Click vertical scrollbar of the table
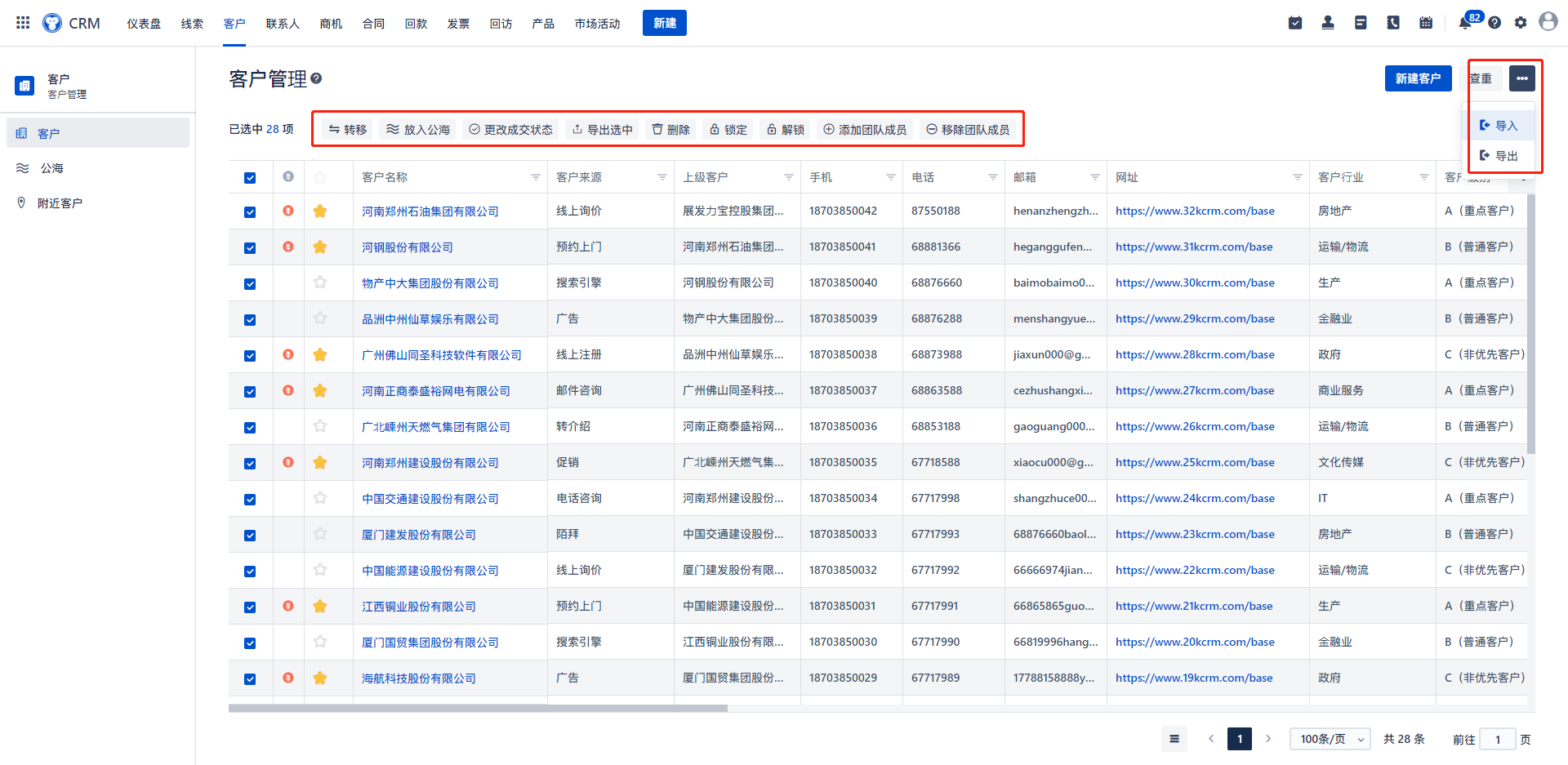The width and height of the screenshot is (1568, 765). (x=1531, y=323)
